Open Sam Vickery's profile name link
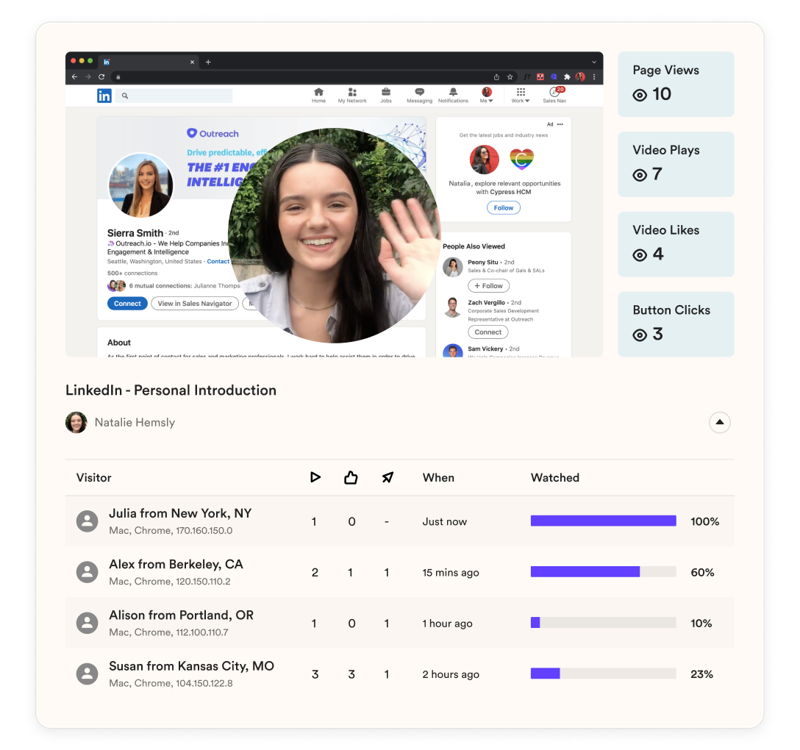Viewport: 800px width, 750px height. coord(485,349)
